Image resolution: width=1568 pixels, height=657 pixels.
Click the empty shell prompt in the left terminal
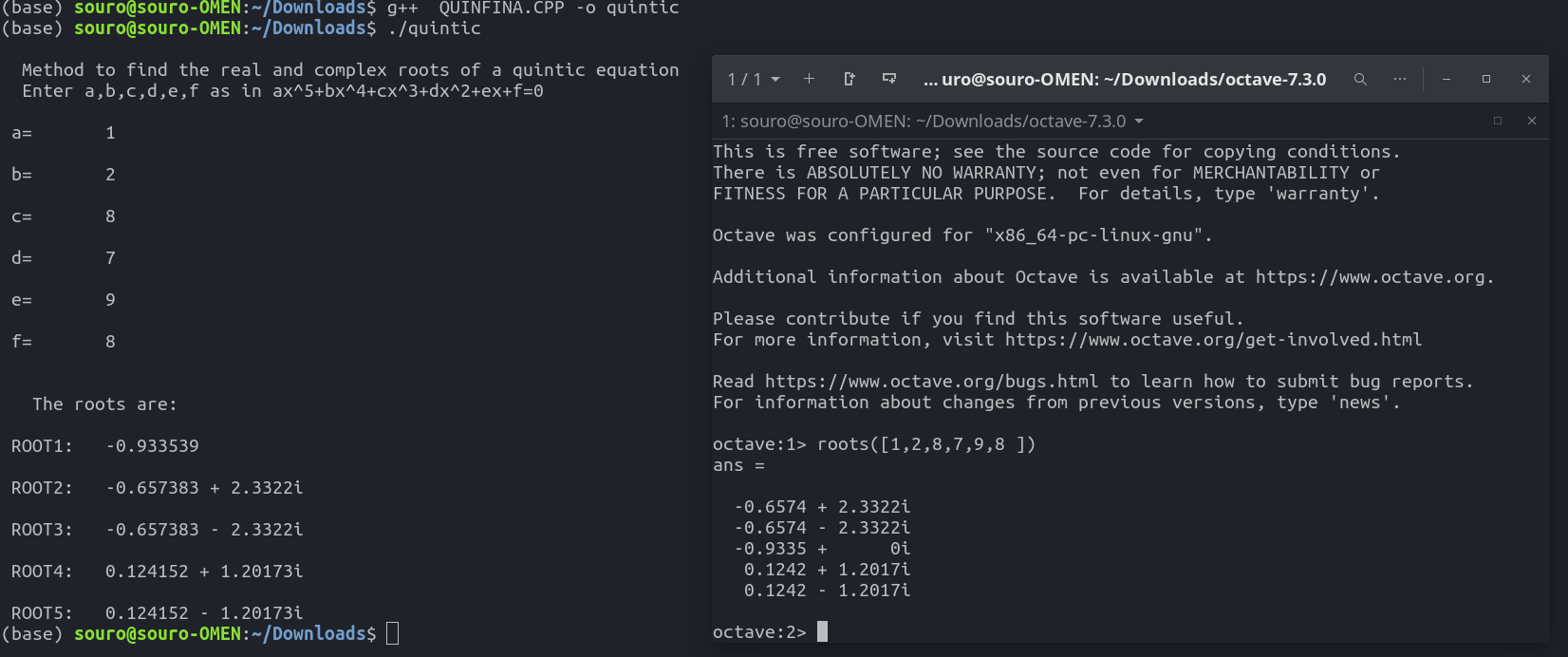(391, 632)
